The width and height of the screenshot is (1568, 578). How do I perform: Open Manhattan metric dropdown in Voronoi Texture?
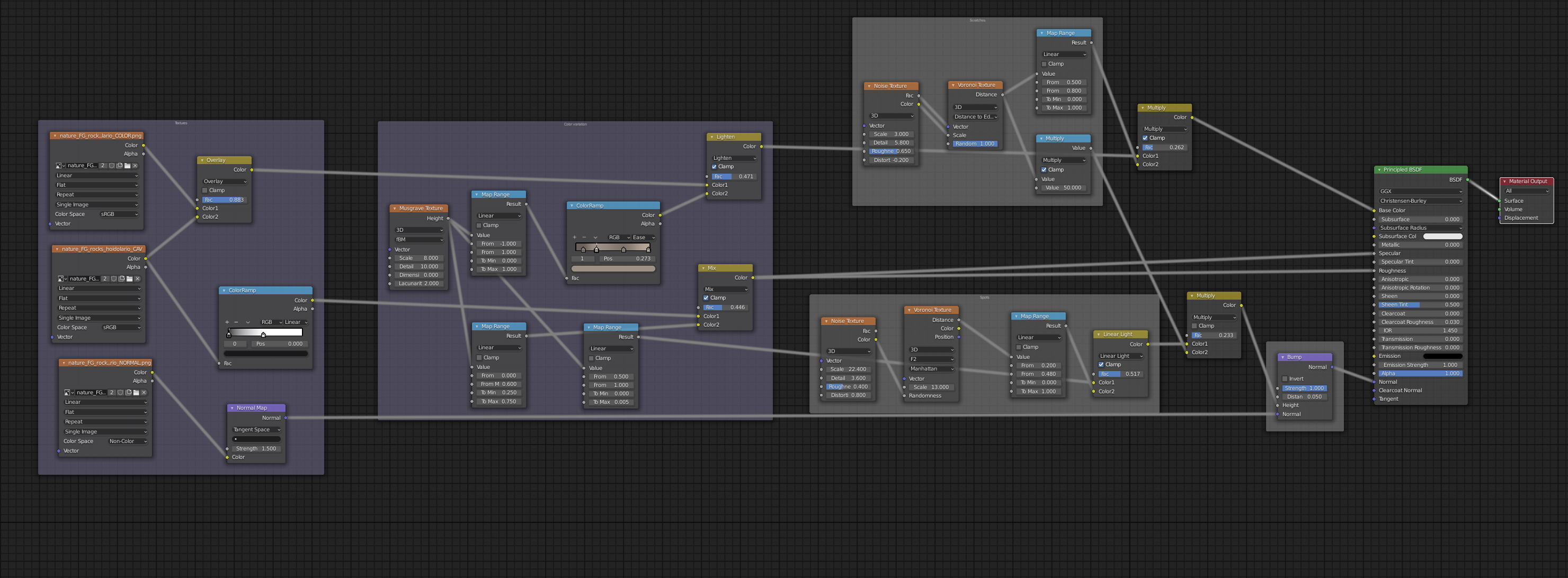[931, 369]
